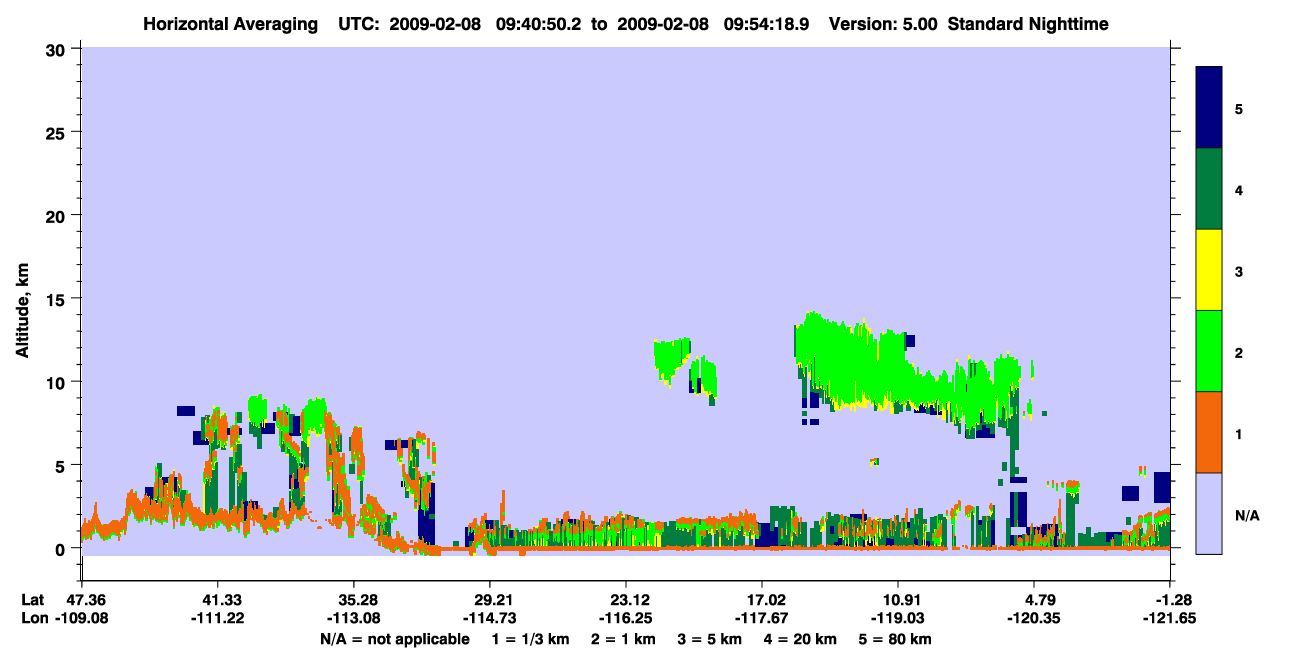Click the 'Lat' row label
The image size is (1300, 667).
33,600
